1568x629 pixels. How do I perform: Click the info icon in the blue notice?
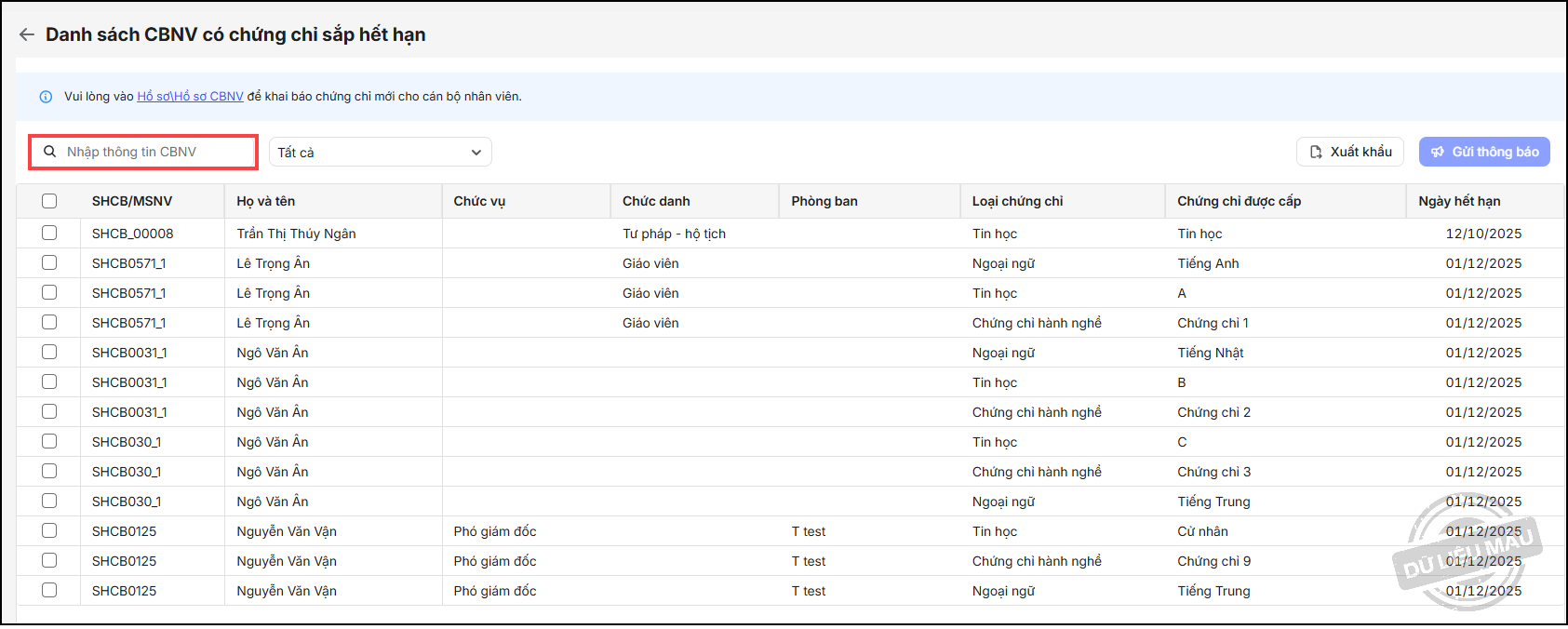pyautogui.click(x=46, y=97)
